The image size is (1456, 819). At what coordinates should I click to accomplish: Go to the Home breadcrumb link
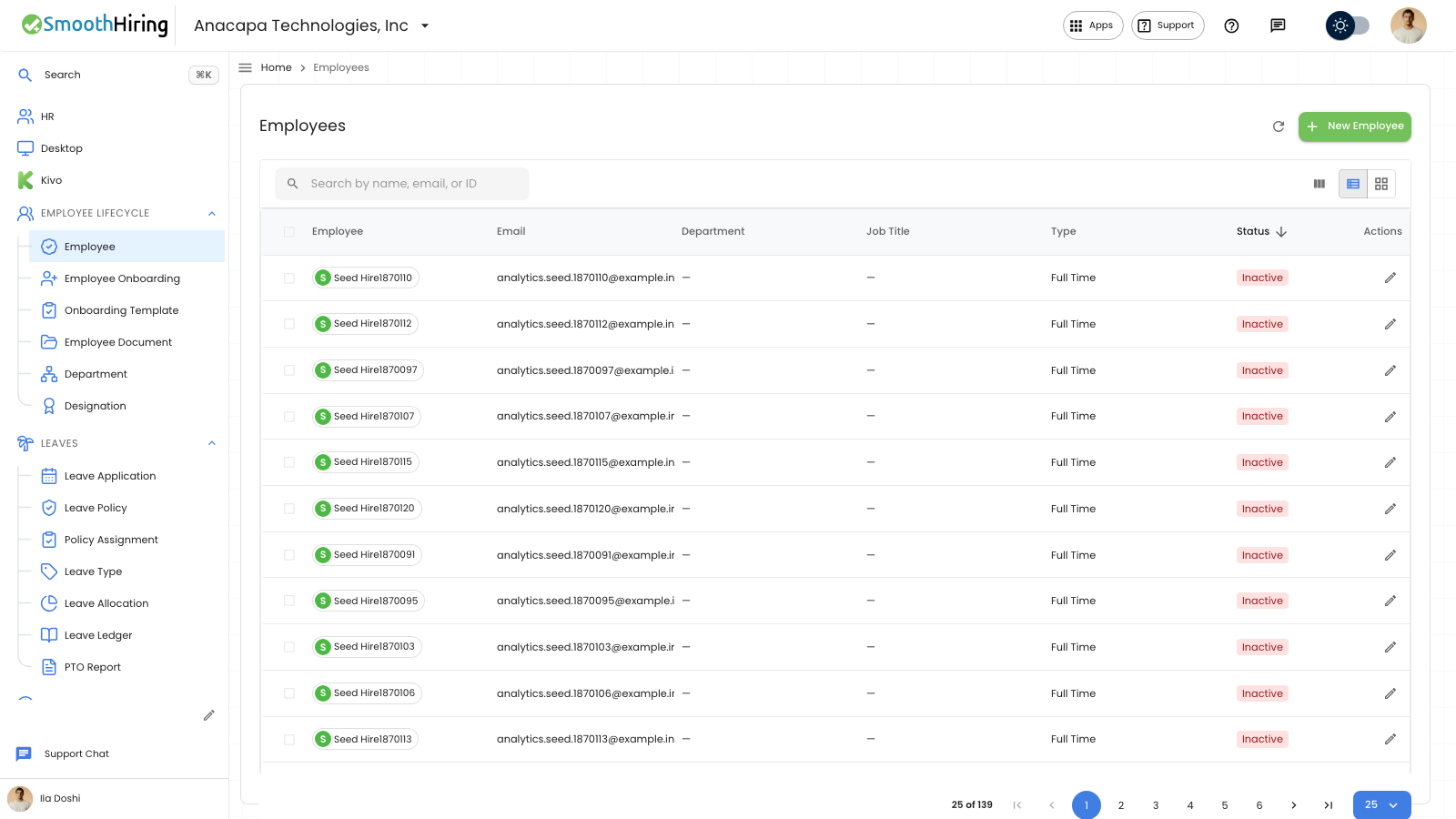[x=276, y=67]
